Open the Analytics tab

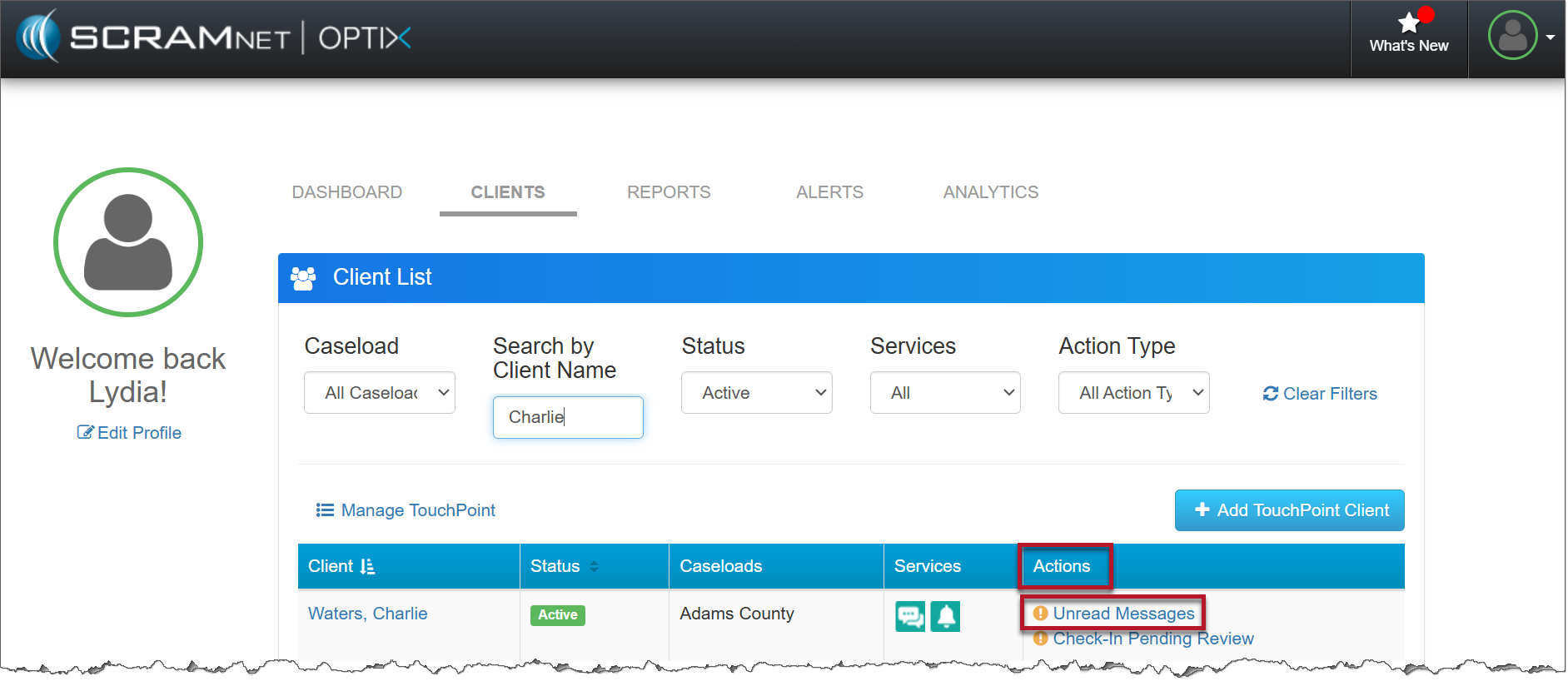click(990, 192)
